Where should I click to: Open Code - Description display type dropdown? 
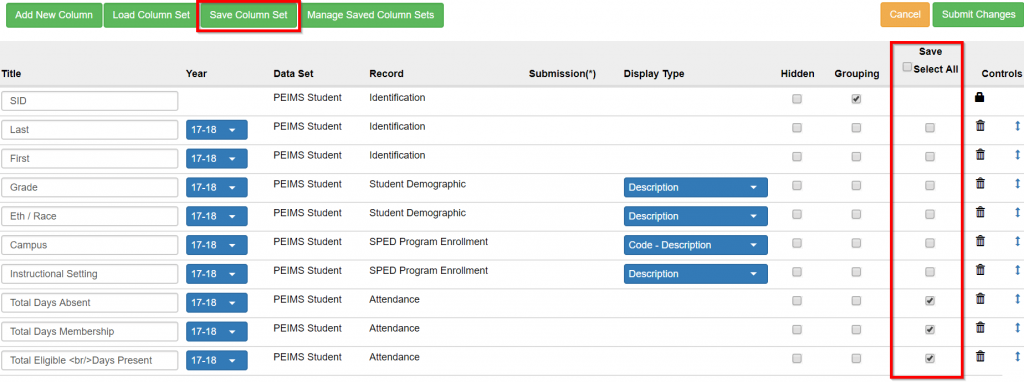click(x=696, y=245)
